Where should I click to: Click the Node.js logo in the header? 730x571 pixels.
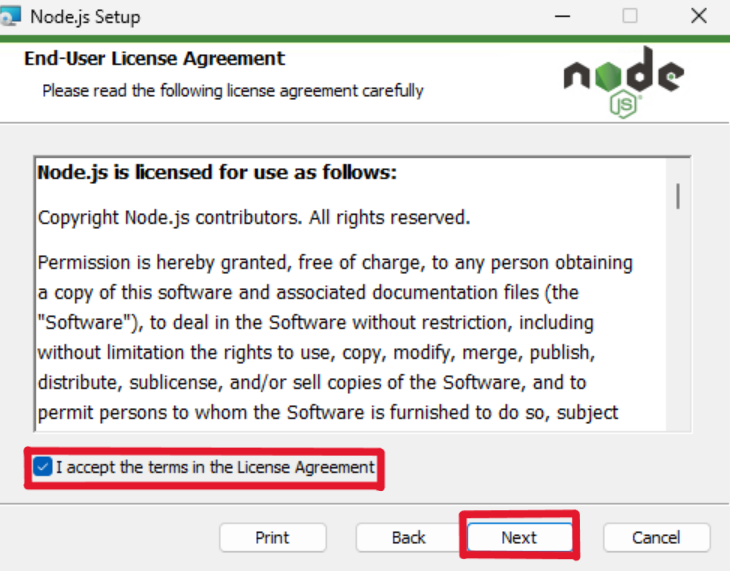point(622,76)
